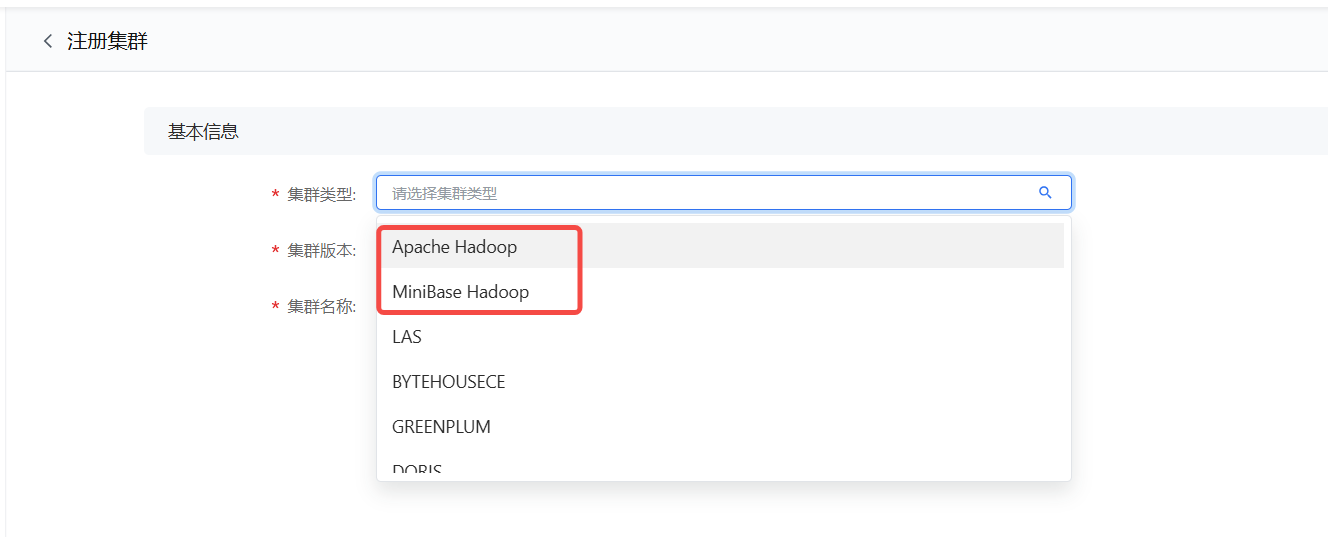Click the red asterisk before 集群类型

[275, 195]
